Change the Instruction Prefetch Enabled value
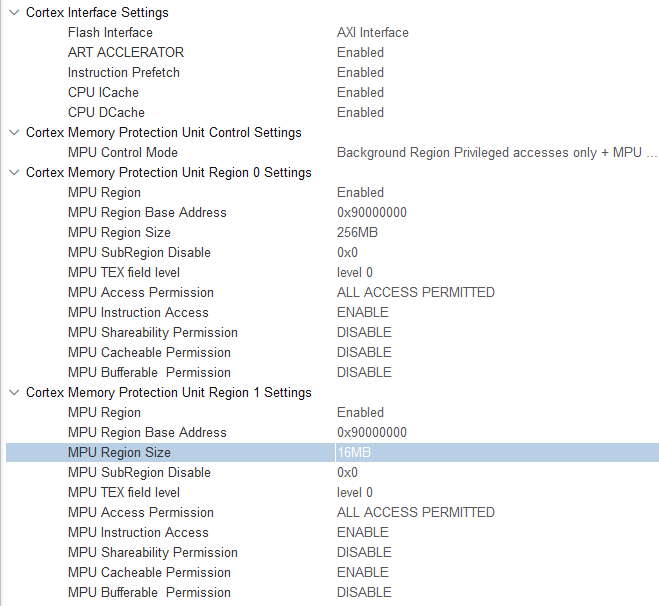 [360, 72]
